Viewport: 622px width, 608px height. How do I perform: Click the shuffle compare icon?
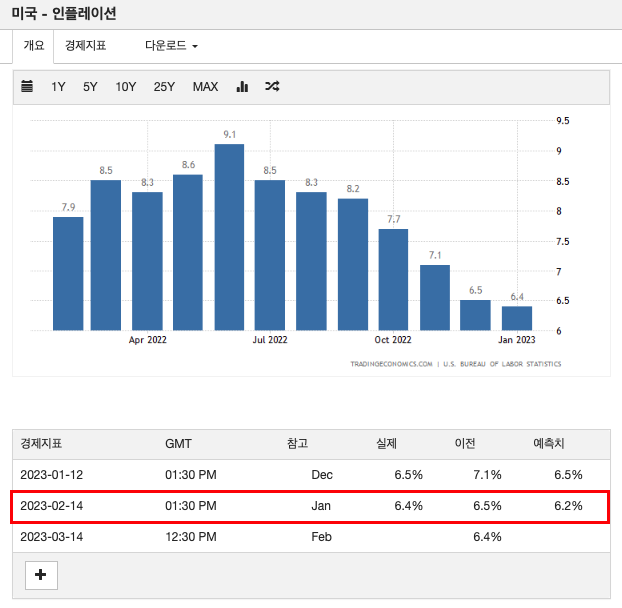(x=272, y=86)
